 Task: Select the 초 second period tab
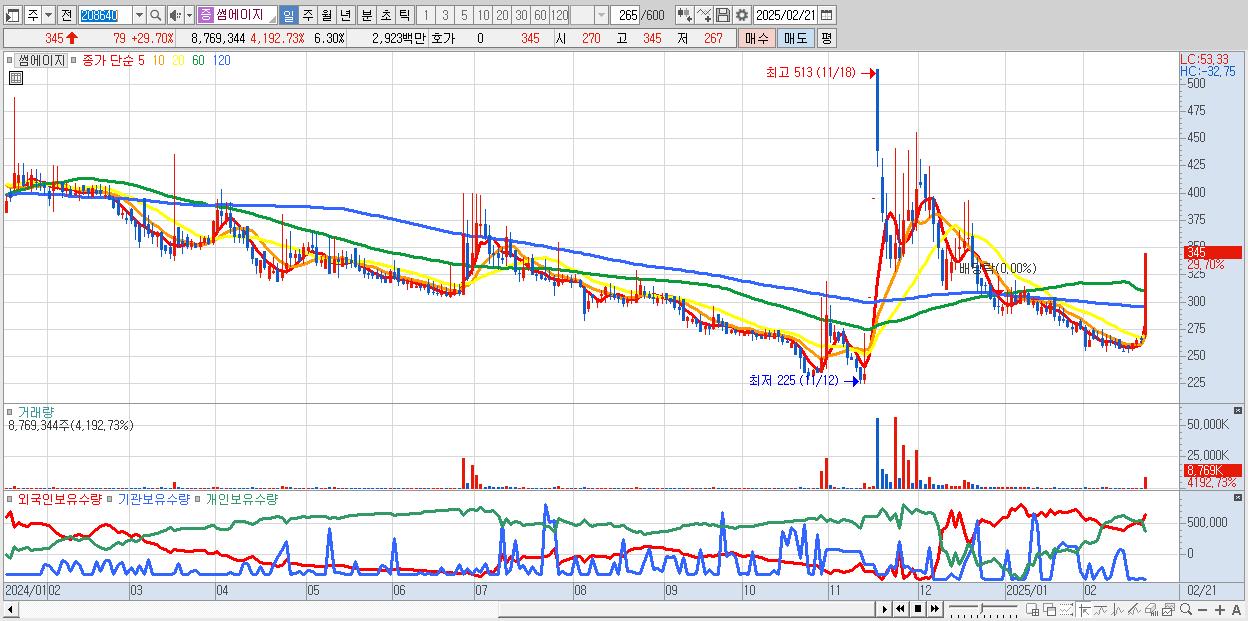385,15
